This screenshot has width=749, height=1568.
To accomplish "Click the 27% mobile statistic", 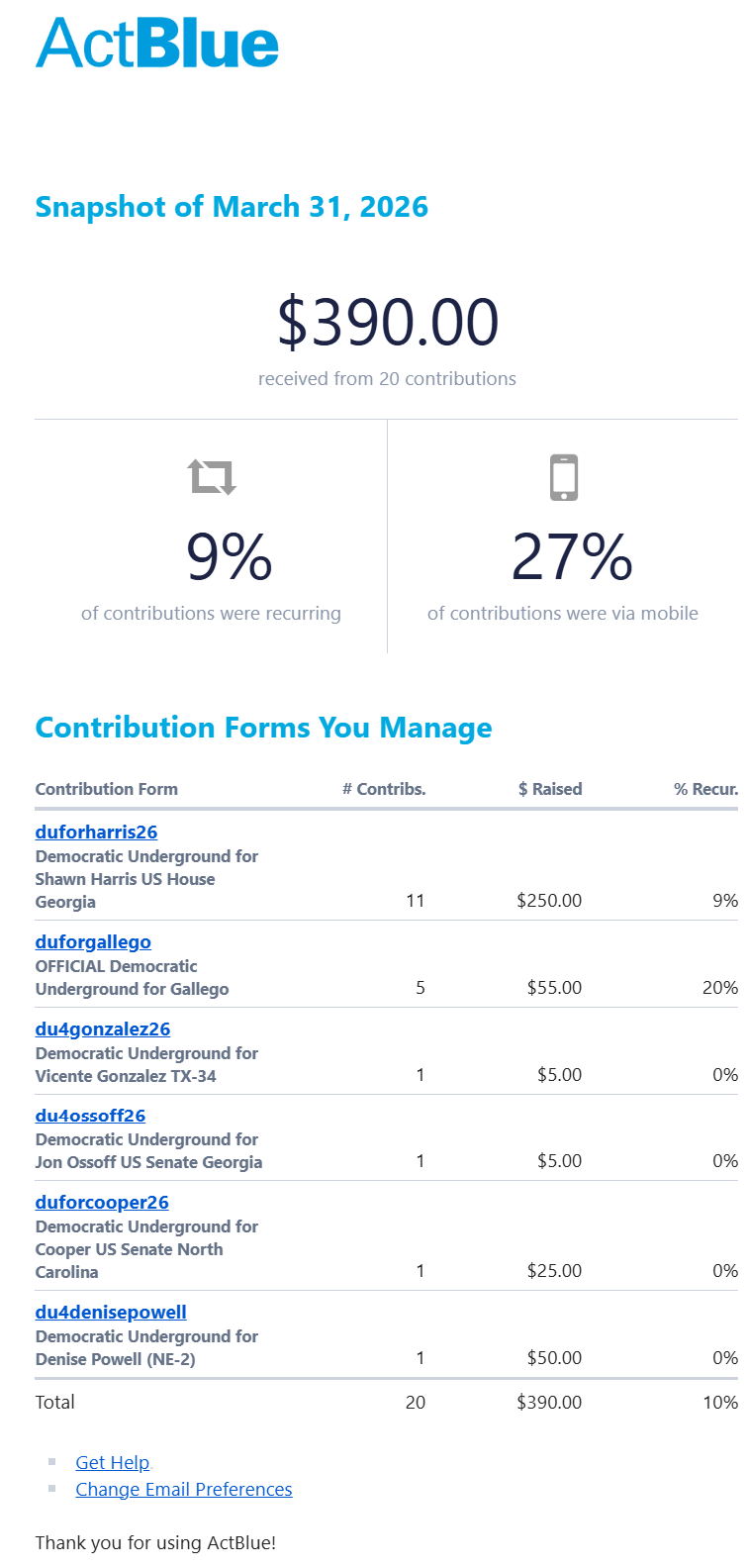I will pos(572,557).
